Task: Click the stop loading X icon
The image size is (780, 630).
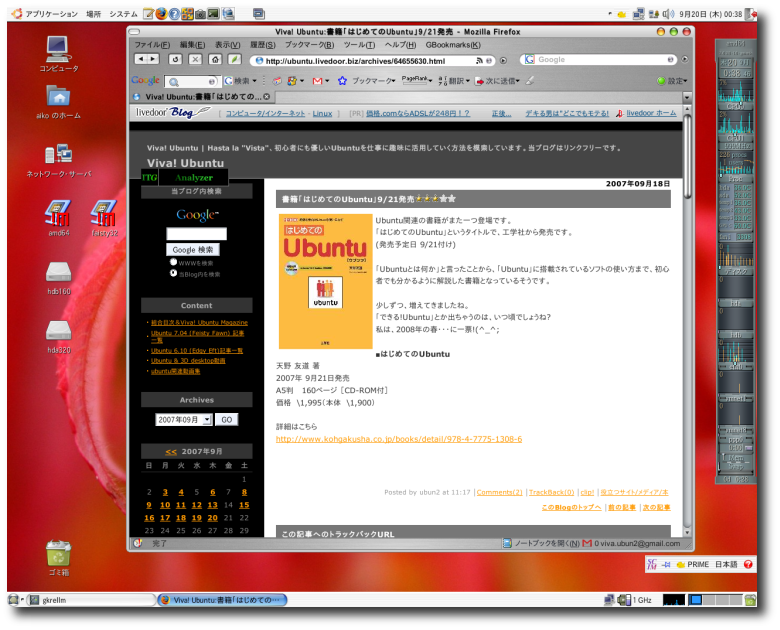Action: point(195,59)
